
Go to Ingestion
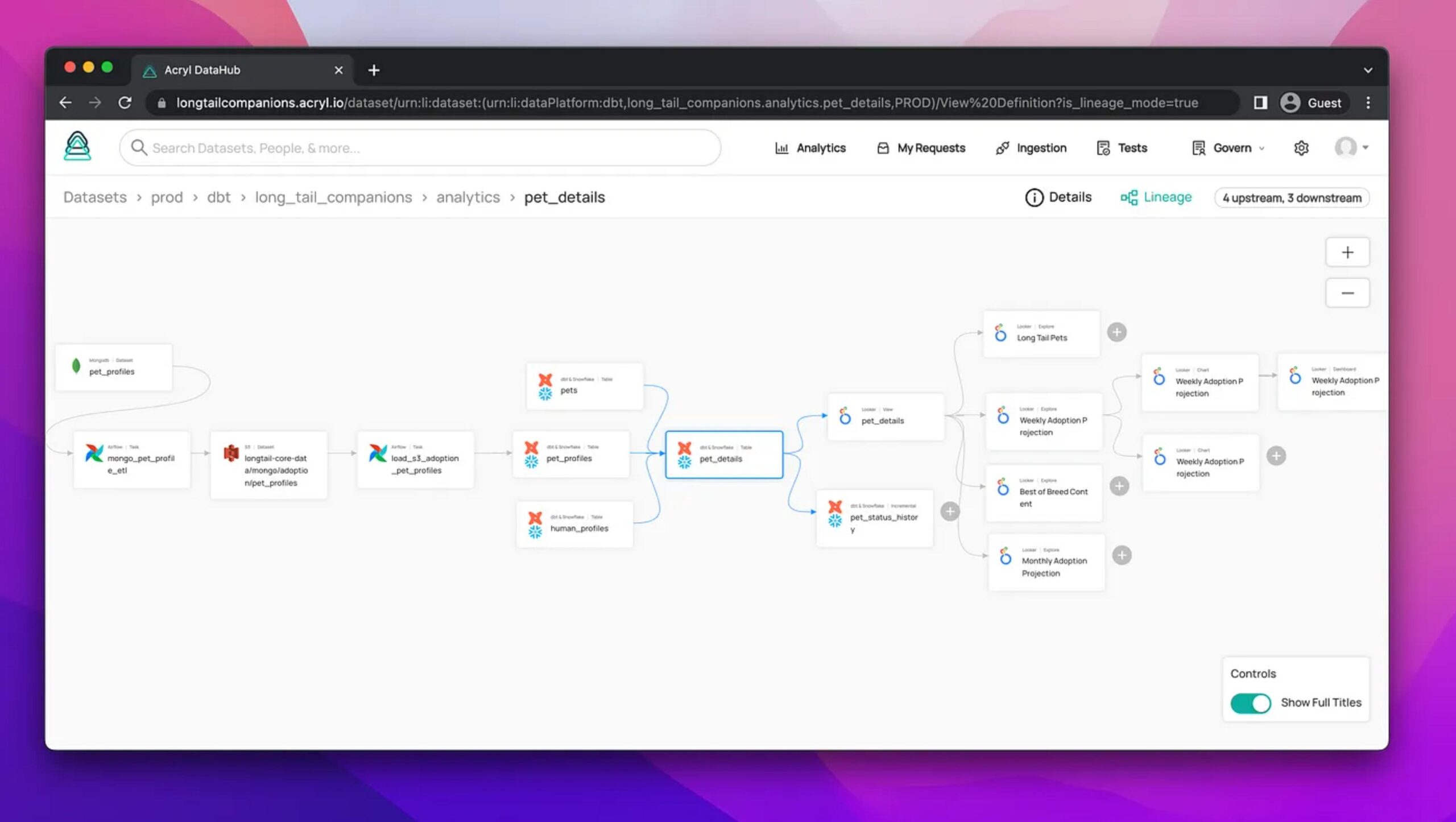click(x=1031, y=148)
